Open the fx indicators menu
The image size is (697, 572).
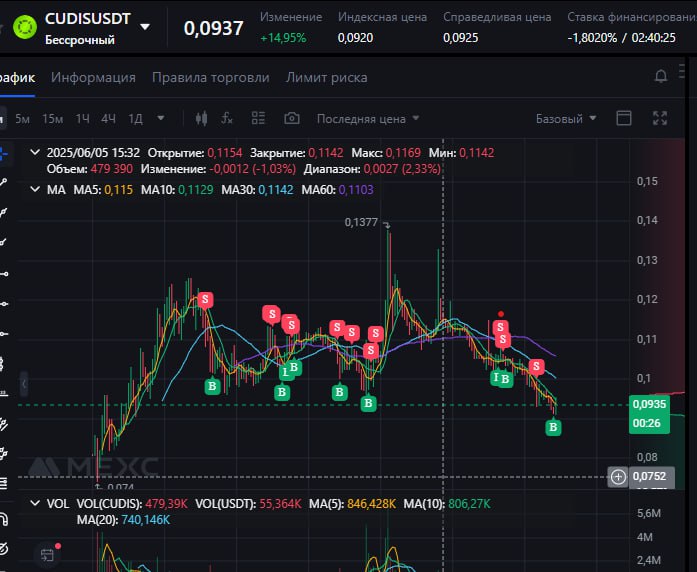point(227,118)
